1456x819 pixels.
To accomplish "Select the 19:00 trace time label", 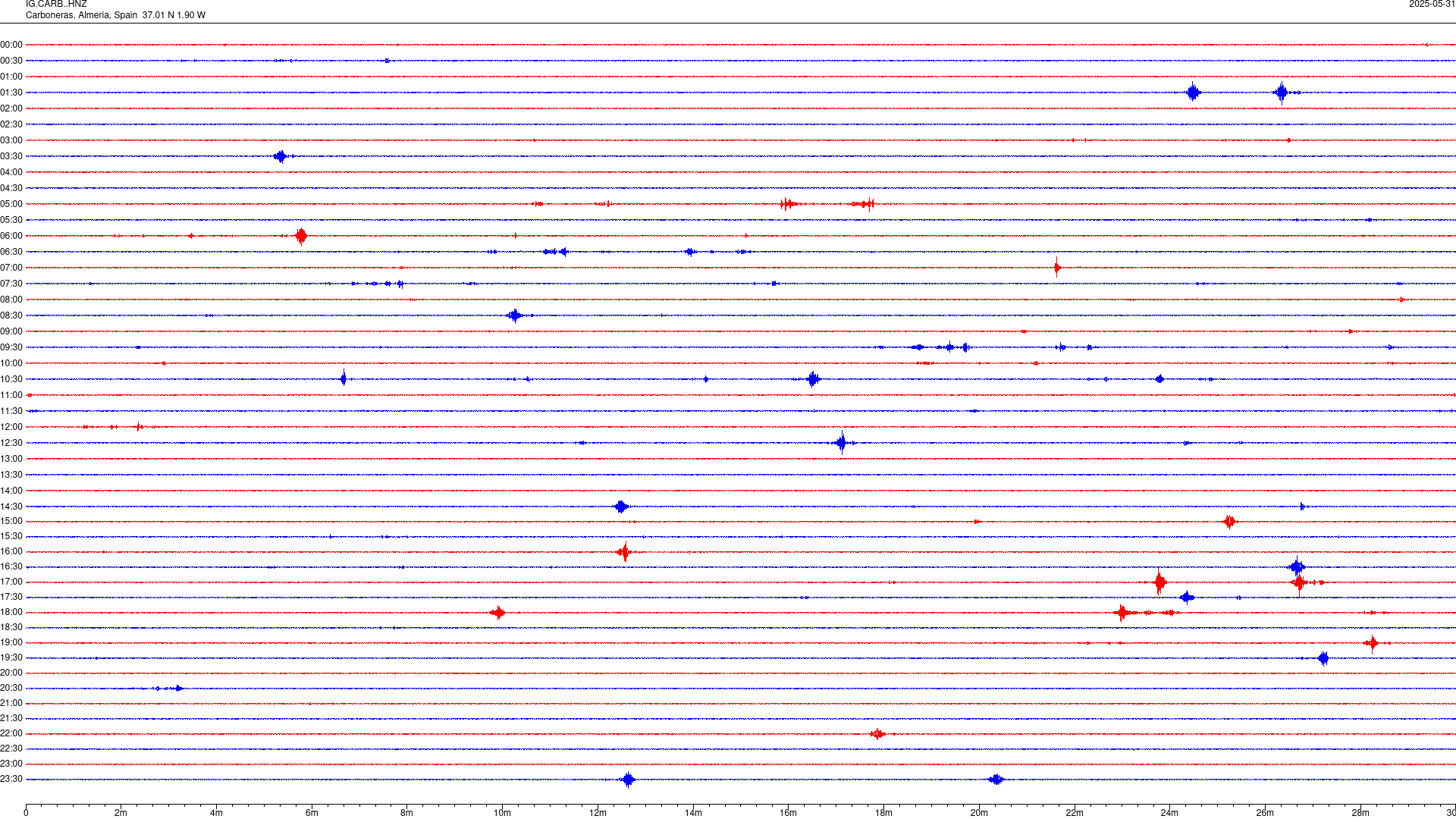I will 11,642.
